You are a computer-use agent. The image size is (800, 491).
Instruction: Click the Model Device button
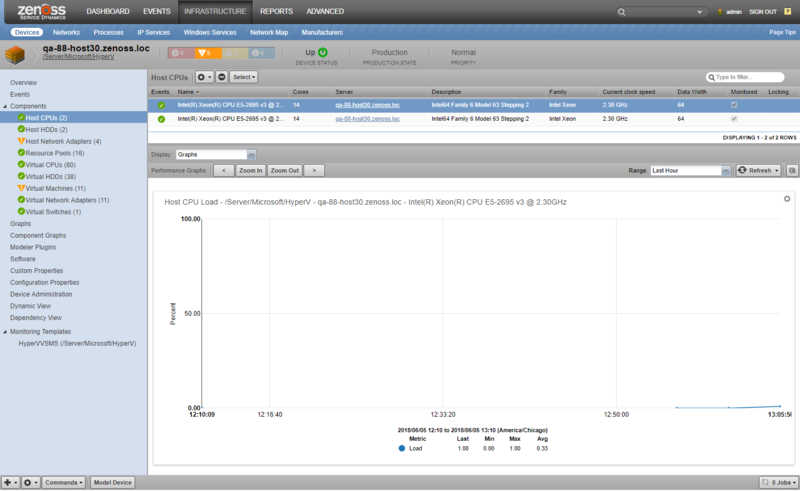pos(113,482)
